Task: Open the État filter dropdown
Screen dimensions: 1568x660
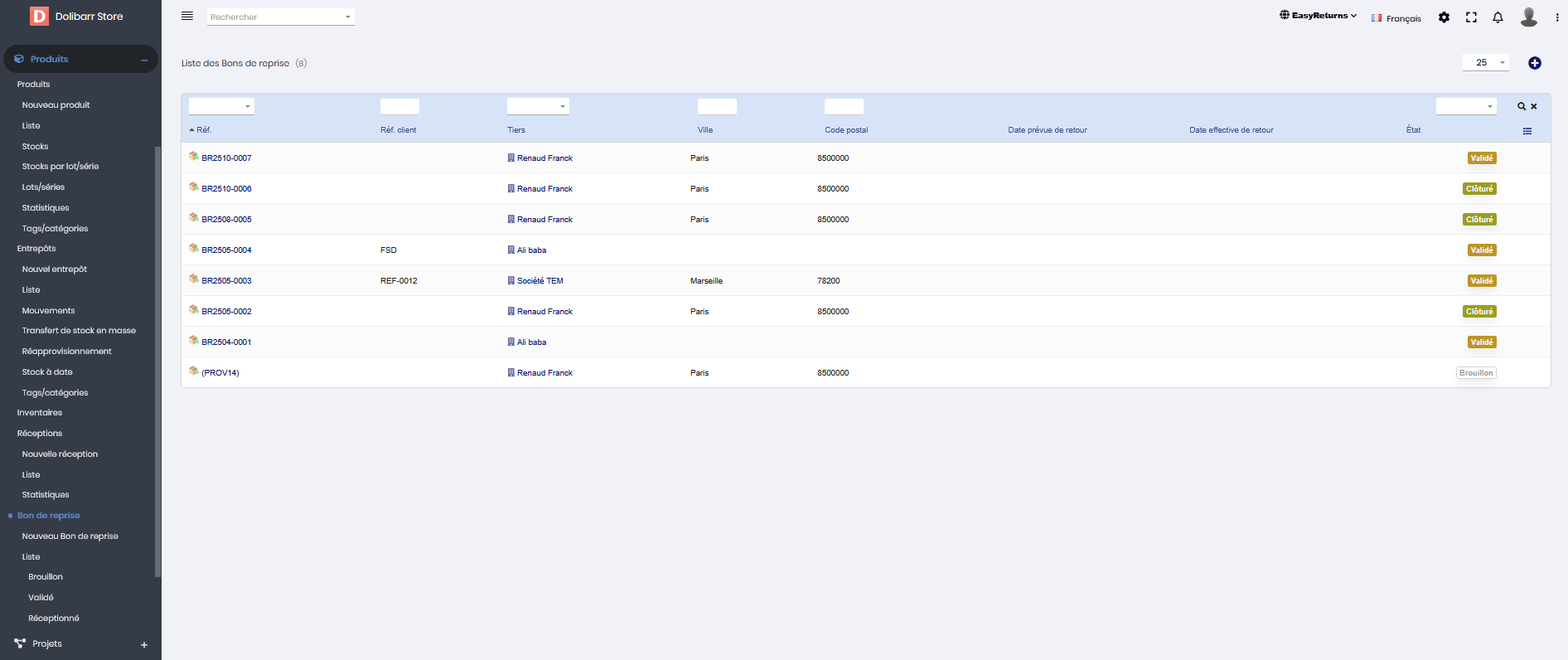Action: [x=1465, y=106]
